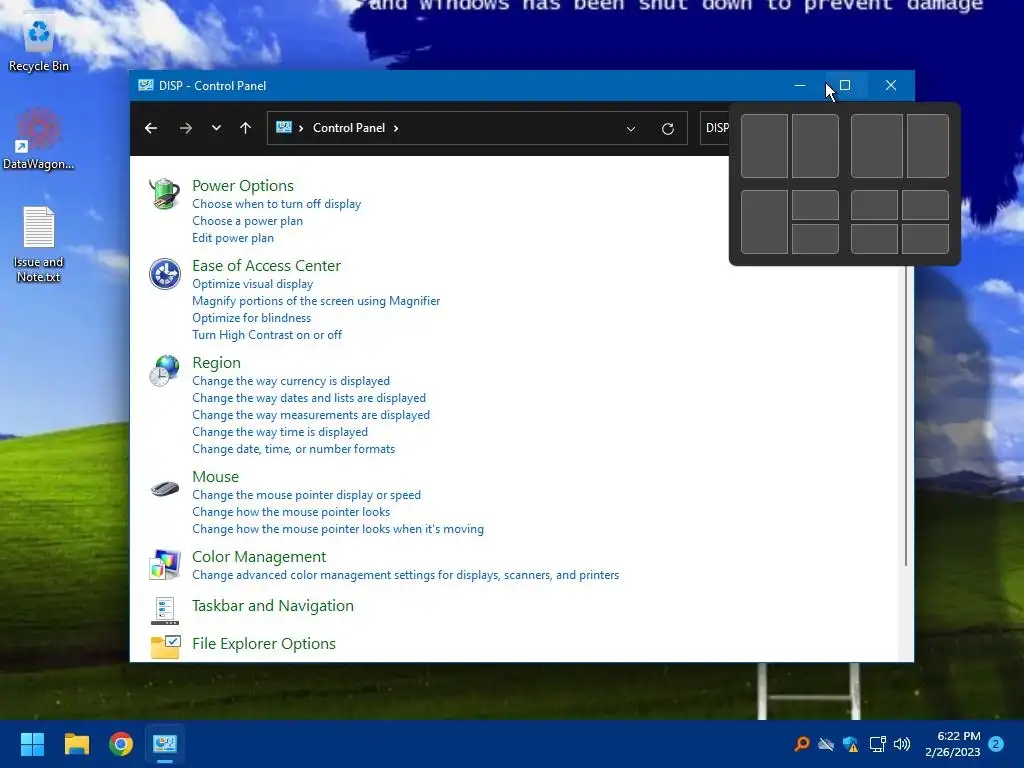Click the Region globe and clock icon

165,370
